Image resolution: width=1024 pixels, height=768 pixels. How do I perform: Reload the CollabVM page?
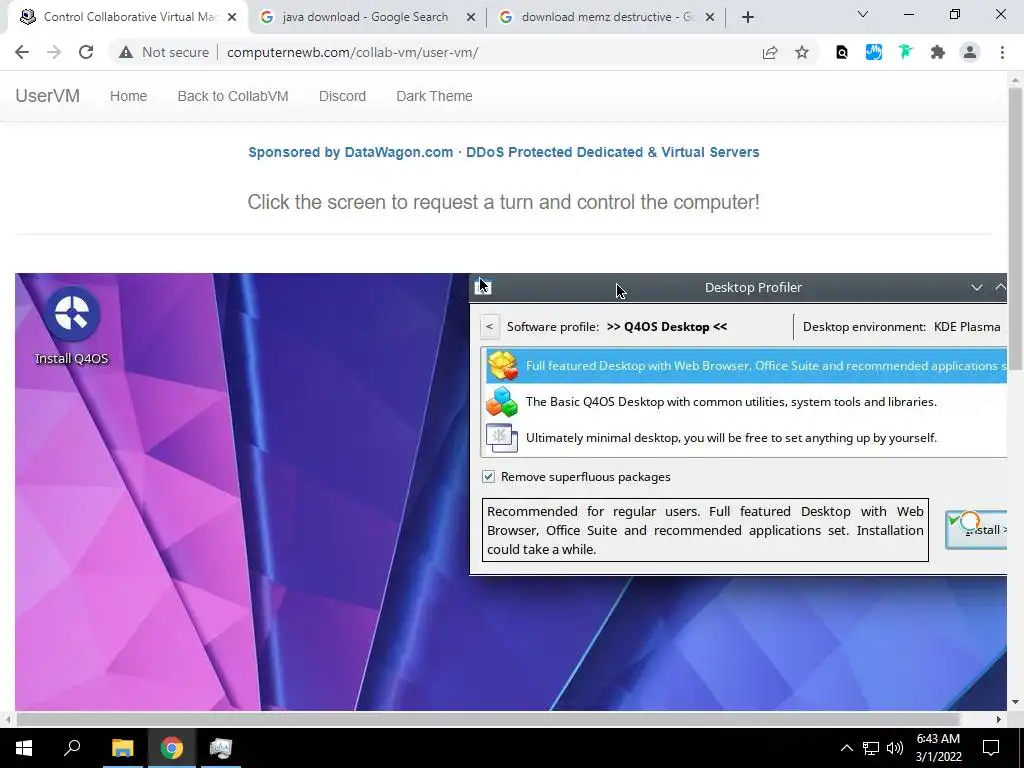pyautogui.click(x=86, y=52)
